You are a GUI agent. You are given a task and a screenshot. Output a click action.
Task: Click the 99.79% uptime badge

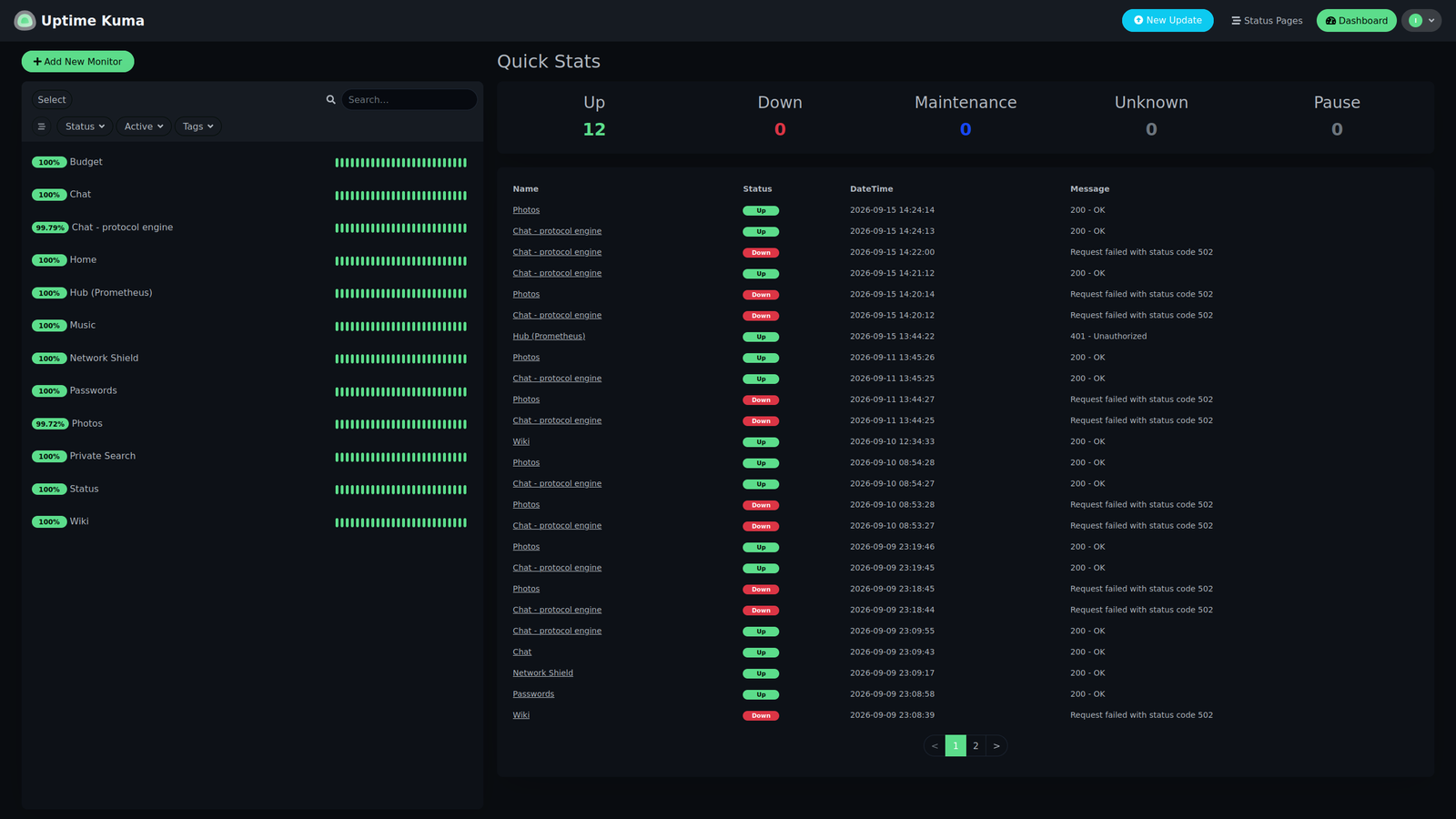click(50, 227)
